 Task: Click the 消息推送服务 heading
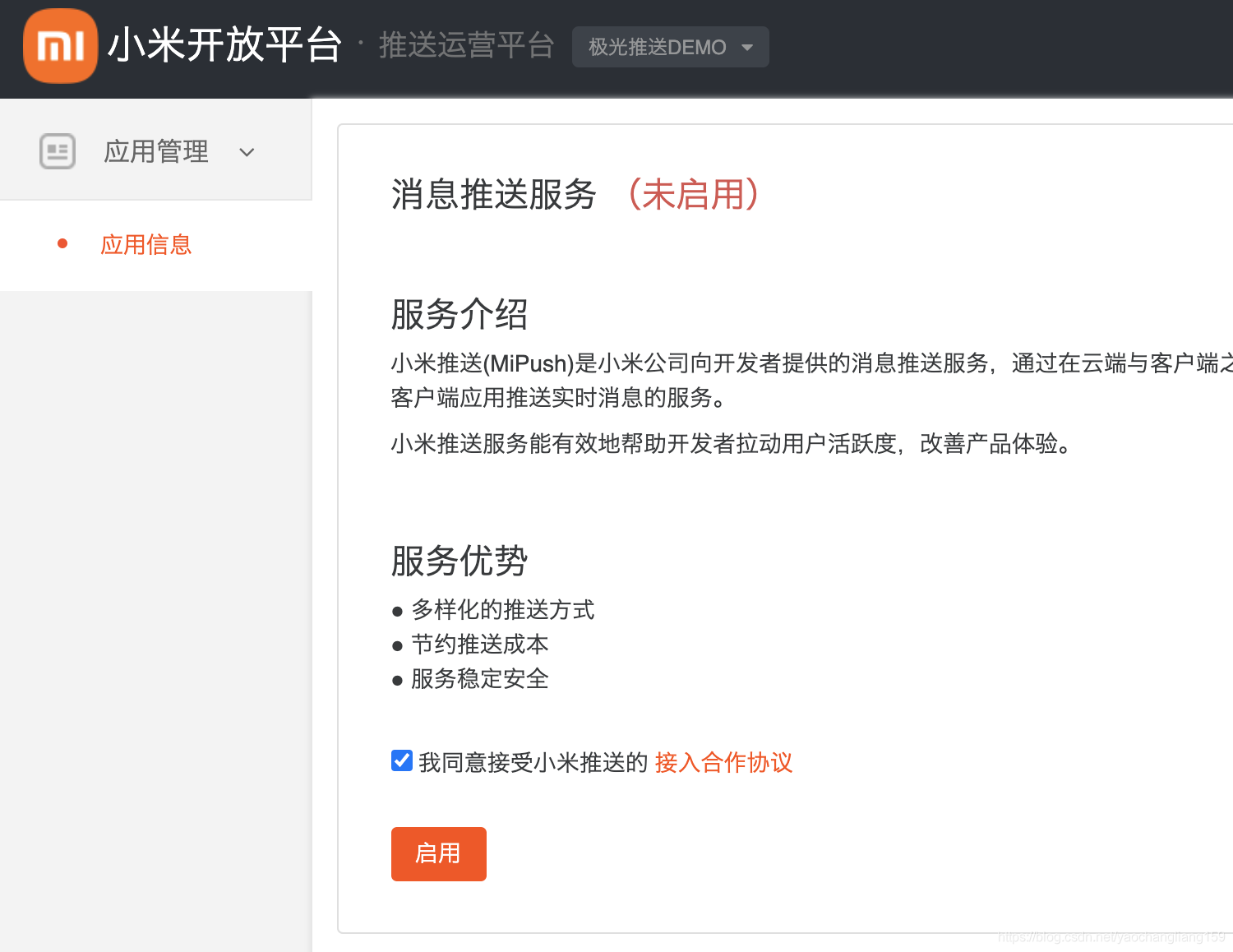tap(493, 195)
